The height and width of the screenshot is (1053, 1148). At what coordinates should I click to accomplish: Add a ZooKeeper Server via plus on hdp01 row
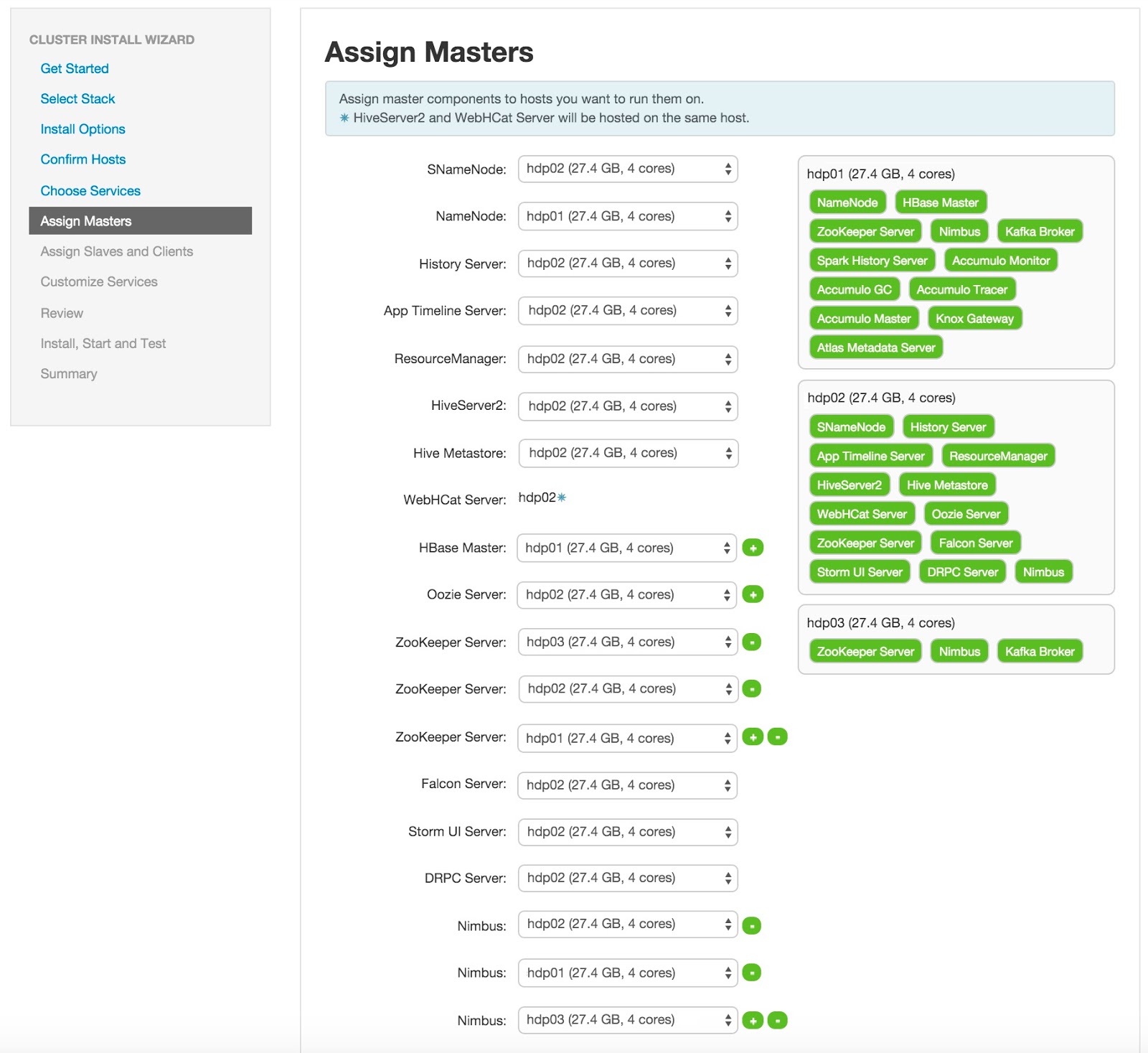click(753, 736)
